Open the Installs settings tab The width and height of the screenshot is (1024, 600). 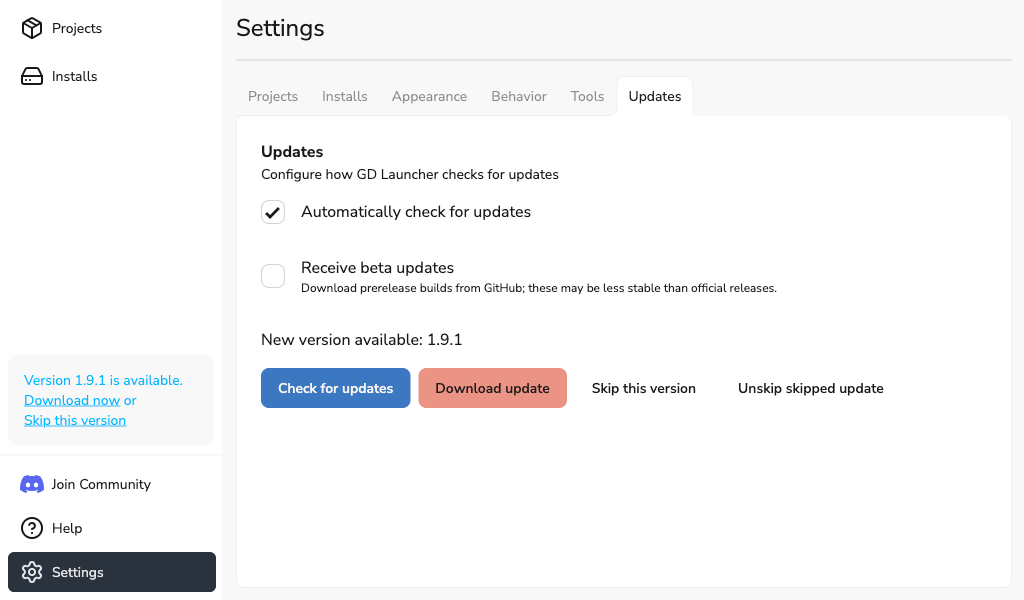(345, 96)
